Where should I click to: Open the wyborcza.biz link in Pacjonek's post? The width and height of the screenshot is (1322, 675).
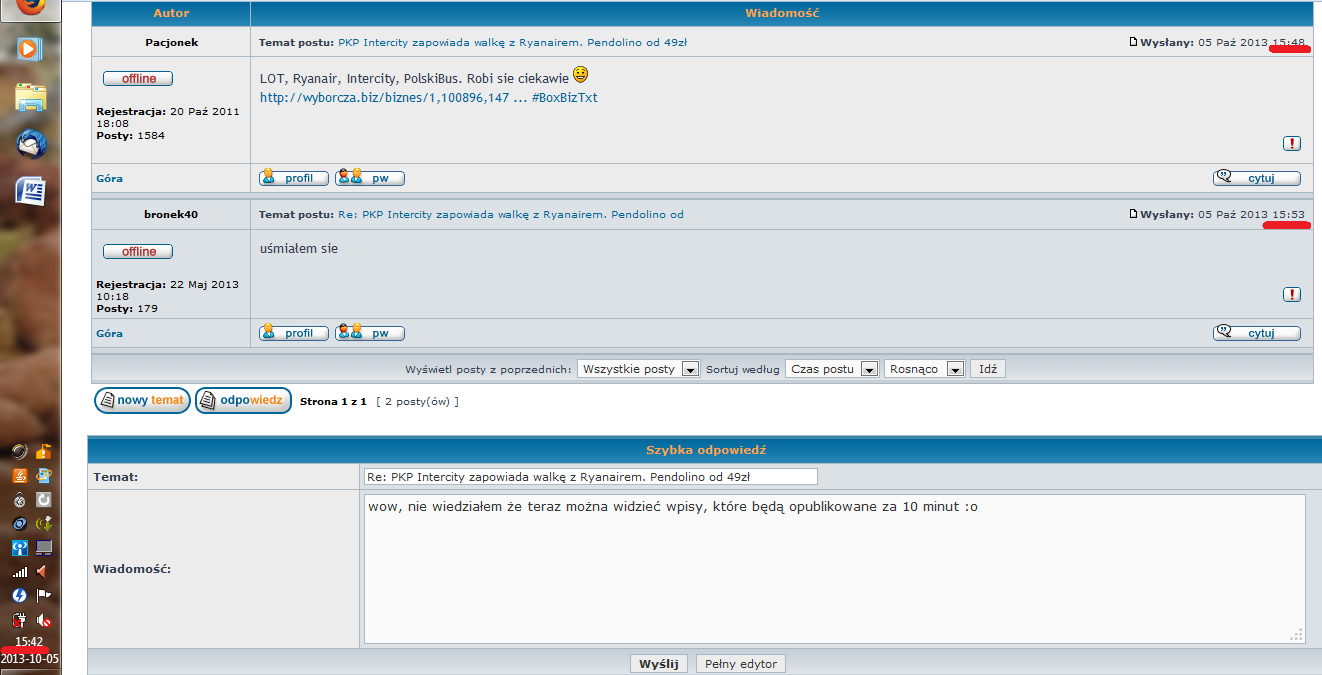(x=429, y=98)
